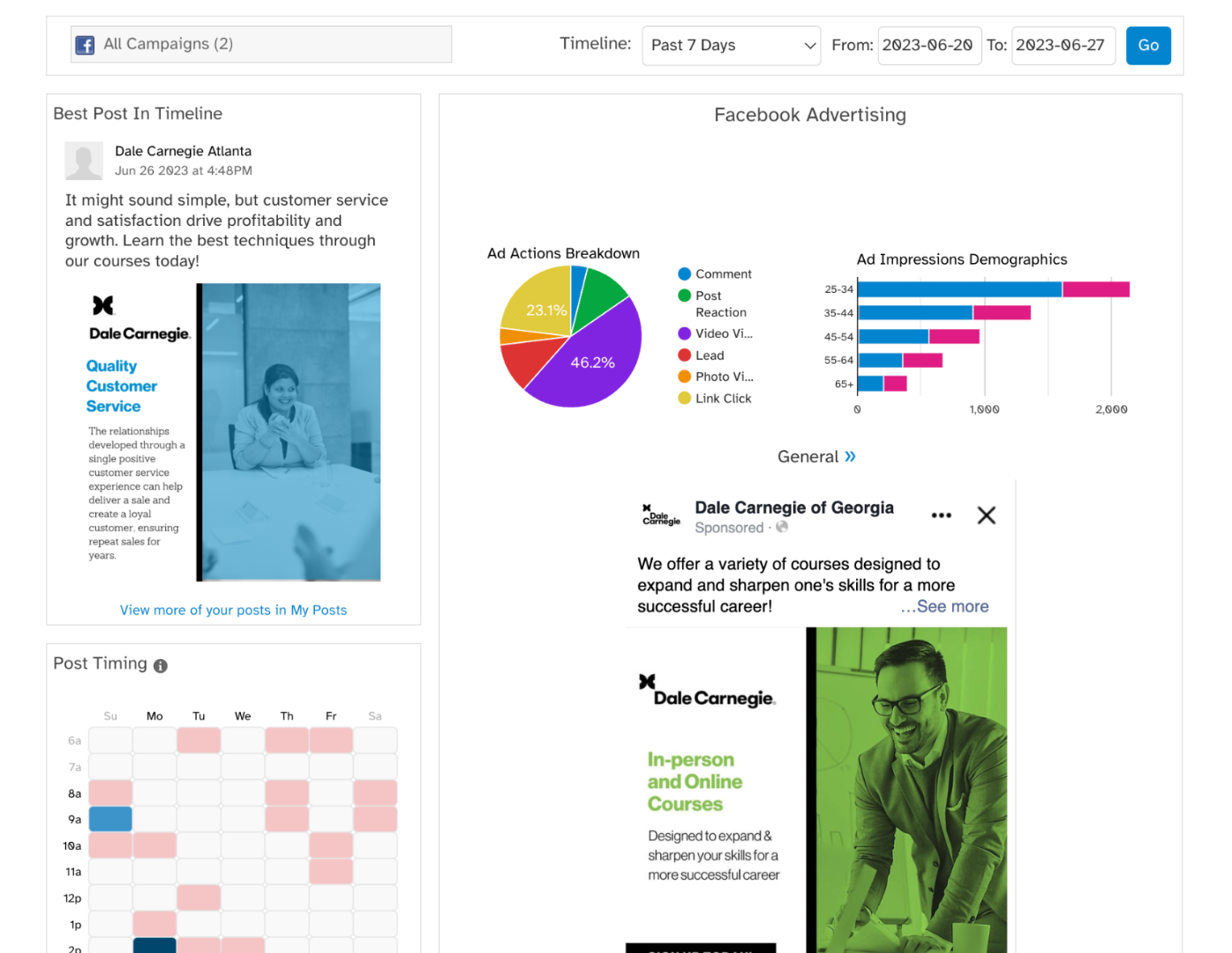Open the Timeline Past 7 Days dropdown
The height and width of the screenshot is (953, 1232).
(x=731, y=45)
